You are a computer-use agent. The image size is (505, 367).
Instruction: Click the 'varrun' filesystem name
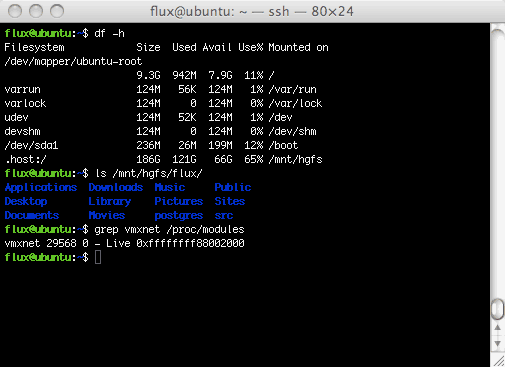(22, 90)
